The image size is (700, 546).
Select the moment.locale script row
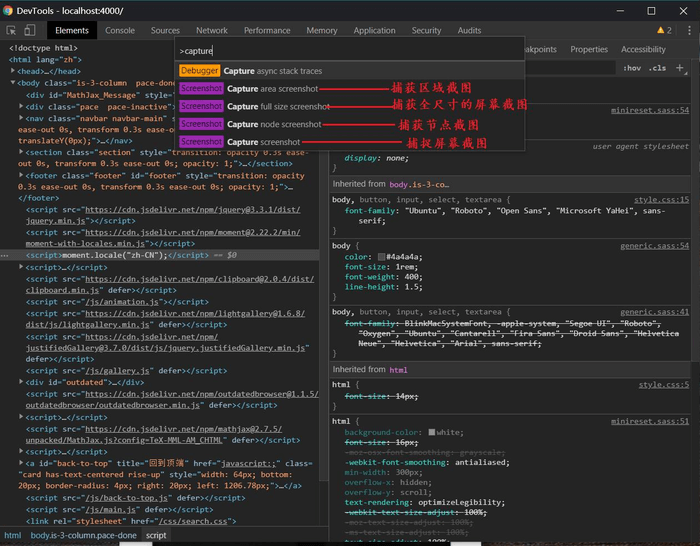coord(159,255)
